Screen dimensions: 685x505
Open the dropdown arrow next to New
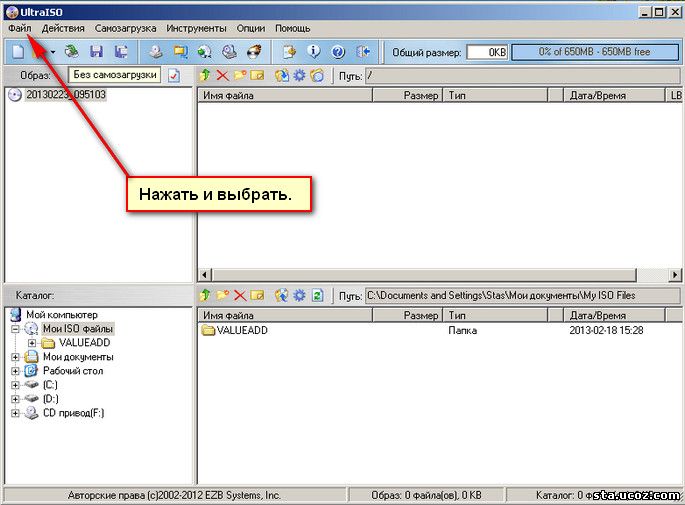(x=52, y=52)
